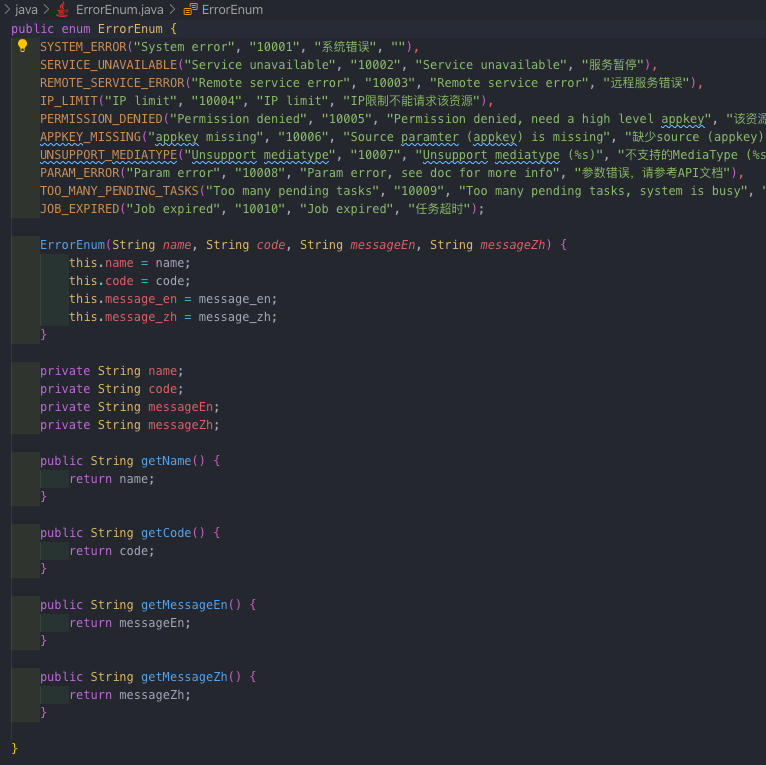Click the "任务超时" string literal

(440, 209)
